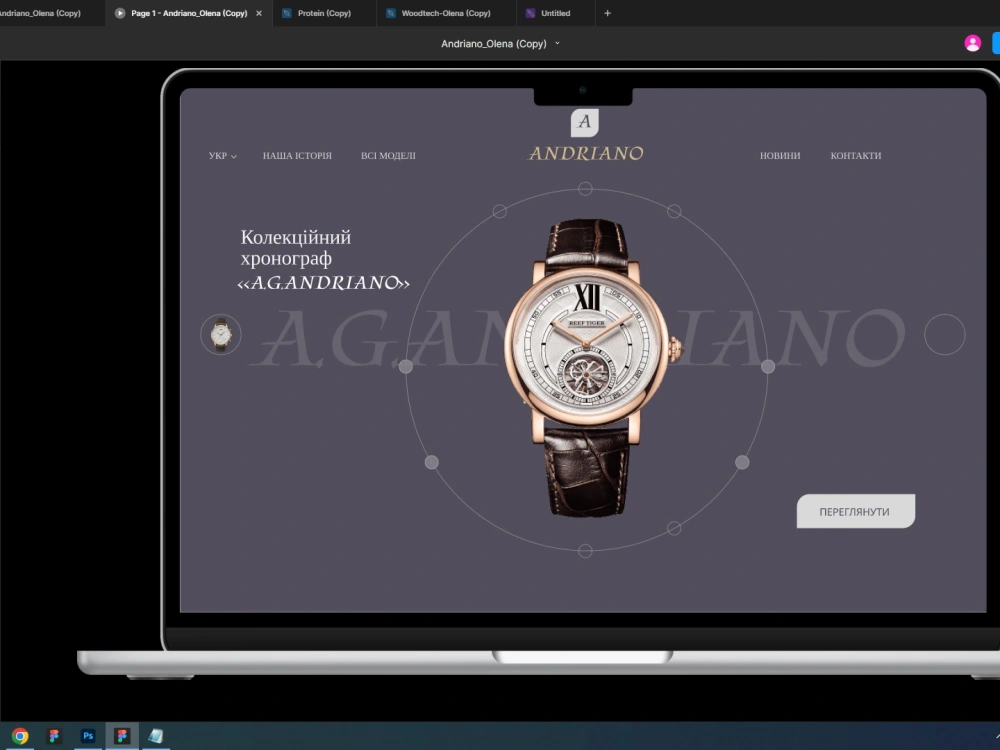Open the Figma icon beside Chrome

pos(54,736)
